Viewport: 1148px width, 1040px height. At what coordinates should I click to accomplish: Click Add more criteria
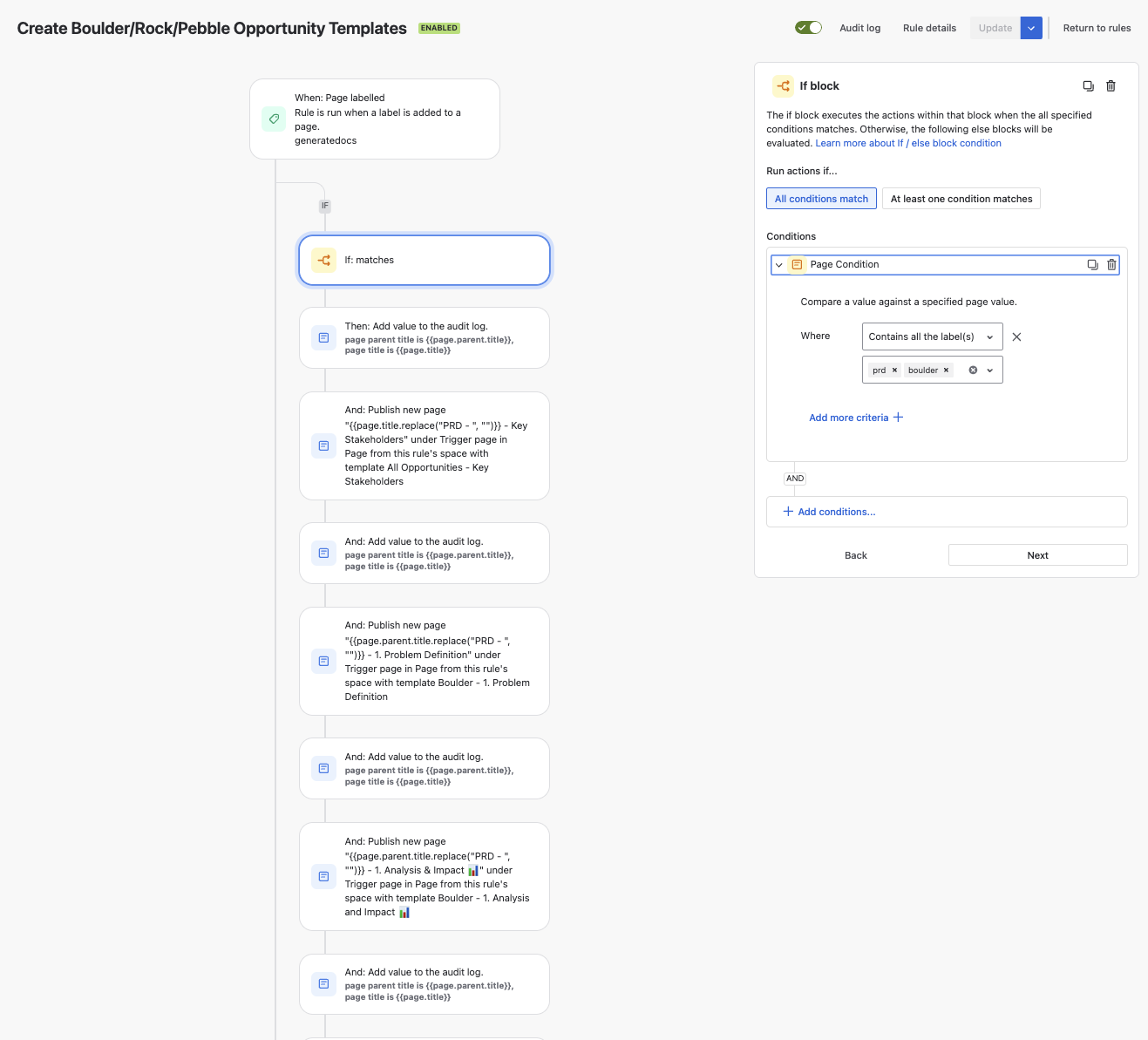(x=856, y=418)
